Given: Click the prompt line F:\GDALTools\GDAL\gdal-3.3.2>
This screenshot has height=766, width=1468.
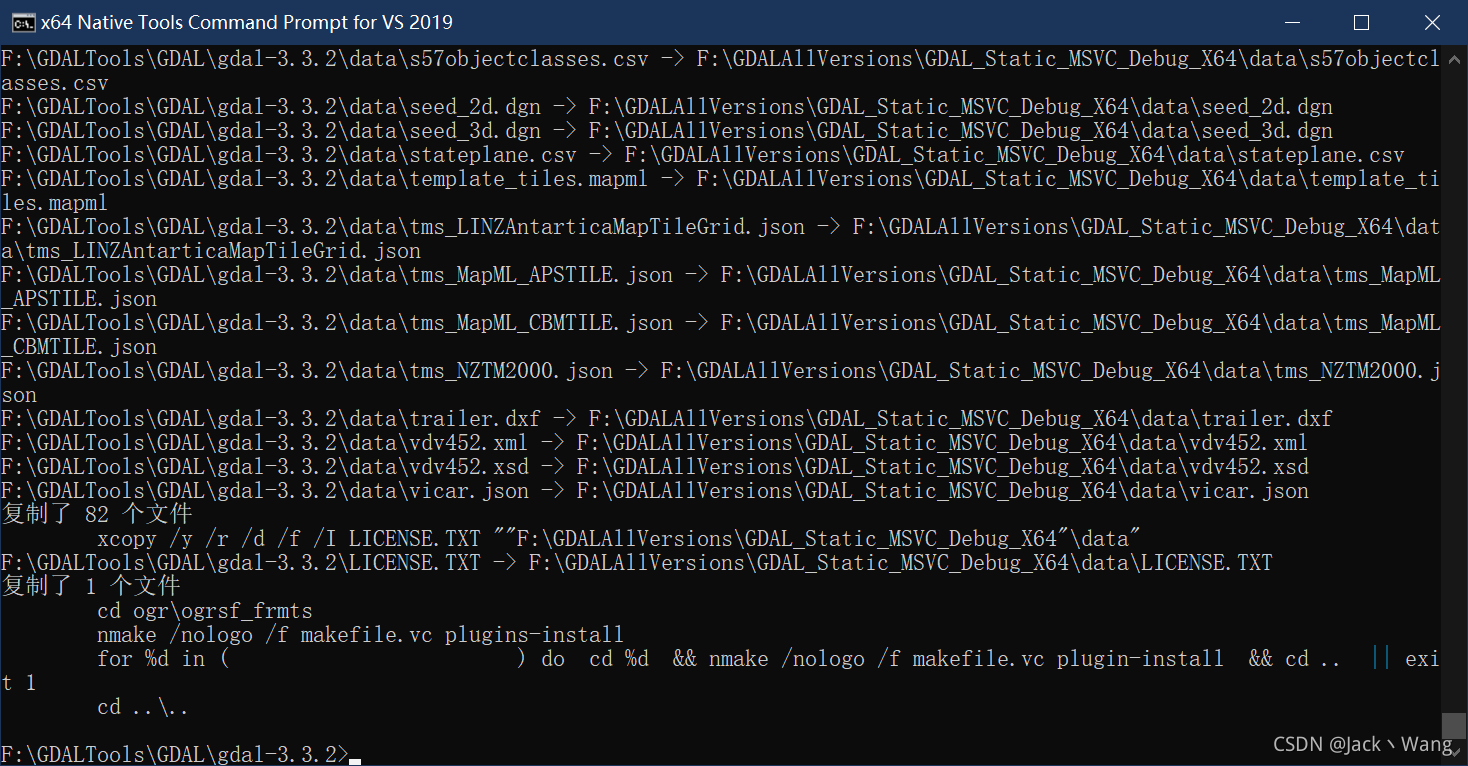Looking at the screenshot, I should click(175, 755).
